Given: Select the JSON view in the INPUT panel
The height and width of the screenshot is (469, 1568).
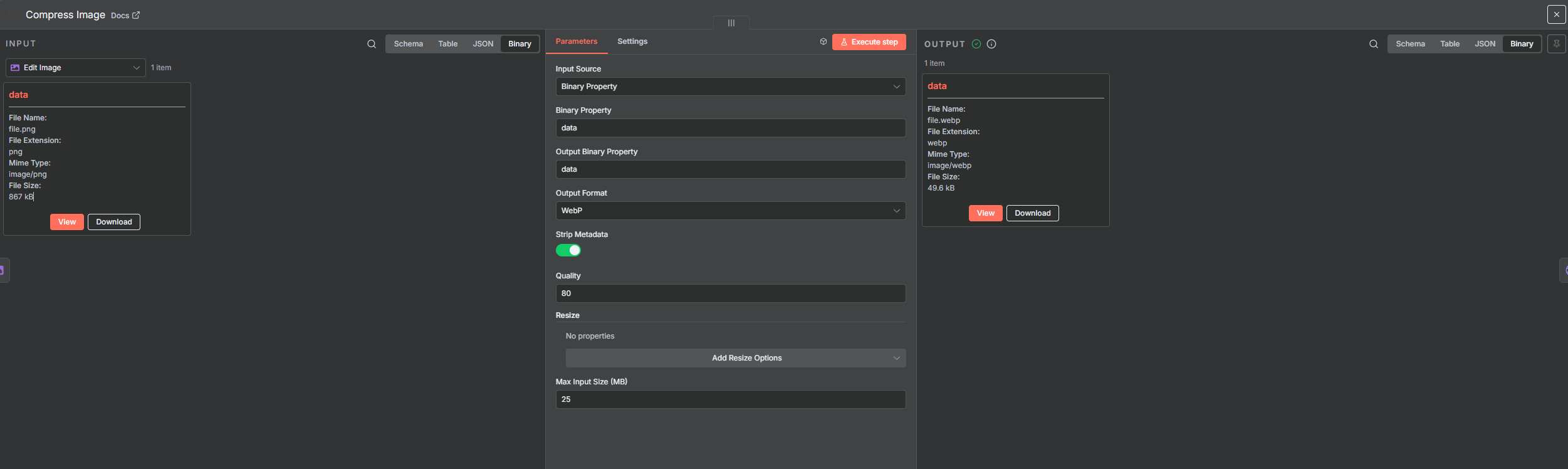Looking at the screenshot, I should 483,44.
